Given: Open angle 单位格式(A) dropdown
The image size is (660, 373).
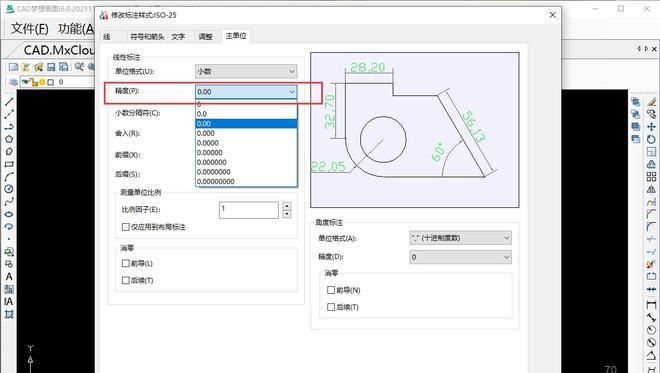Looking at the screenshot, I should (460, 238).
